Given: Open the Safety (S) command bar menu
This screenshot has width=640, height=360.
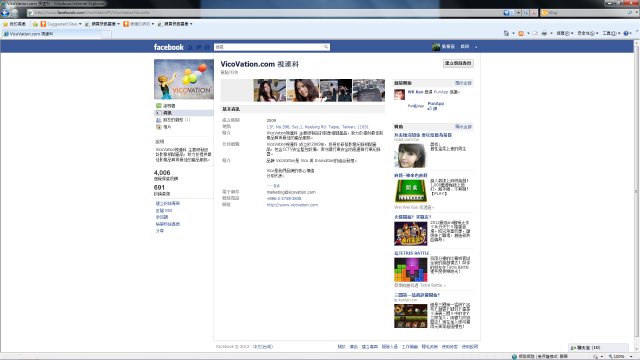Looking at the screenshot, I should click(588, 33).
